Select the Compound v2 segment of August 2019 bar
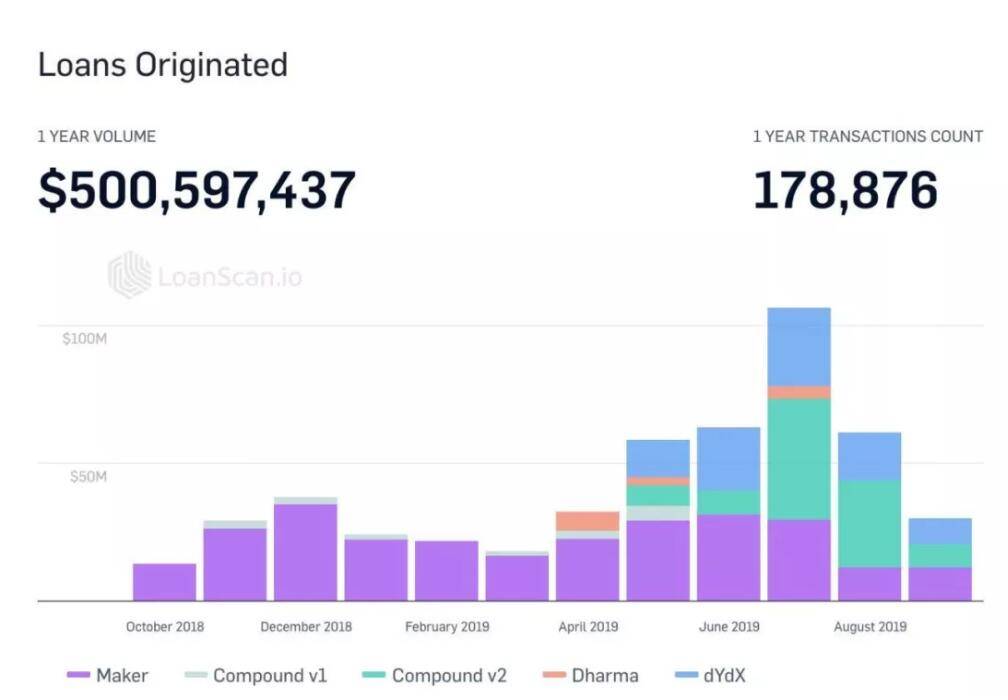1008x700 pixels. [x=869, y=524]
